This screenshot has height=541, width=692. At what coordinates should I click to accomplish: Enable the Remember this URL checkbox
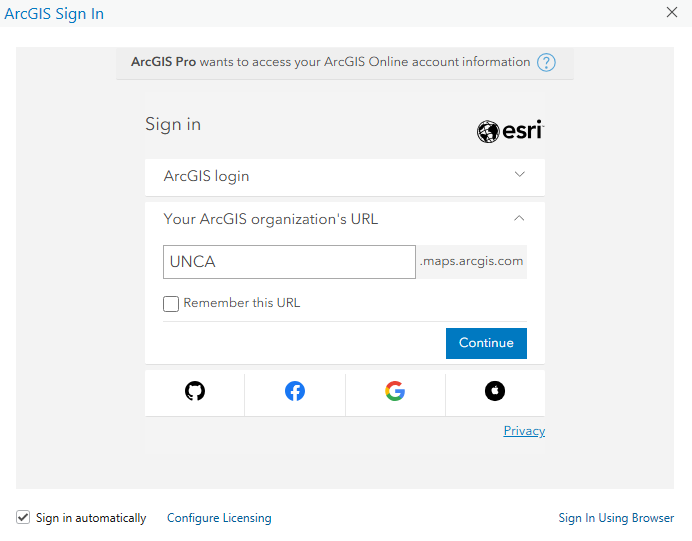tap(171, 304)
